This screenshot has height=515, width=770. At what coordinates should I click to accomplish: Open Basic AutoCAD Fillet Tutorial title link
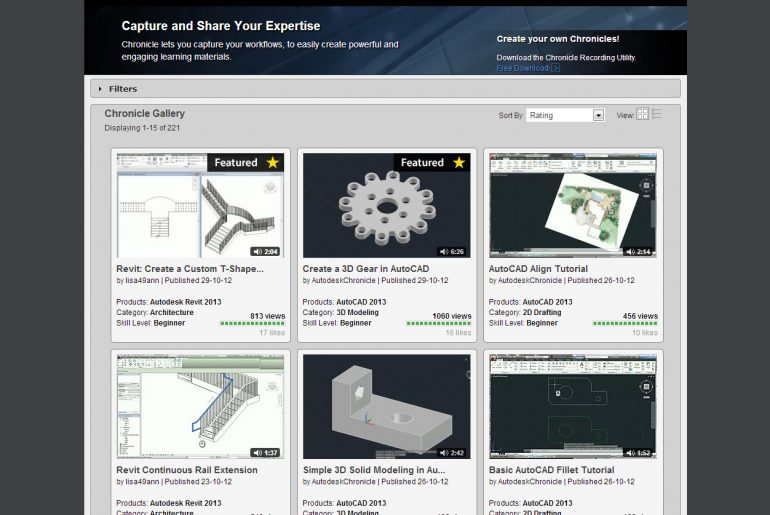pyautogui.click(x=551, y=470)
